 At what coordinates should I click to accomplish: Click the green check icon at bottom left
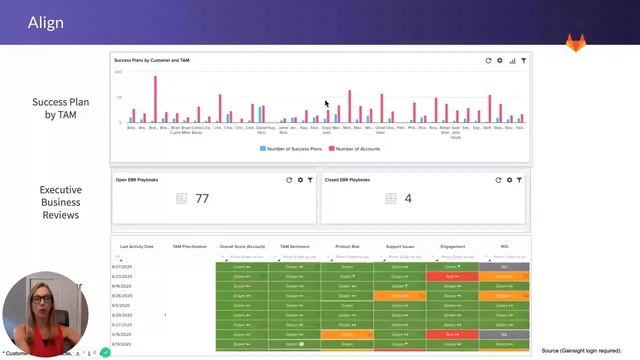[x=105, y=352]
